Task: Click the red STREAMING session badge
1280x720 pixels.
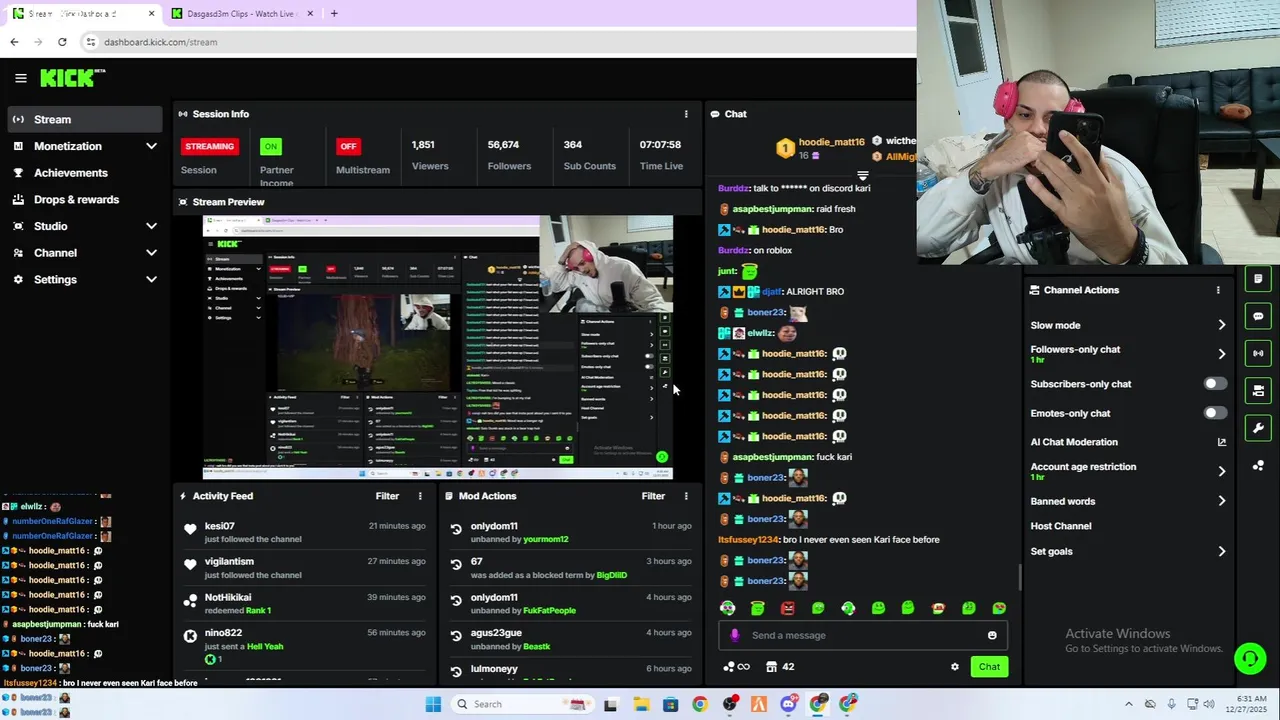Action: point(209,146)
